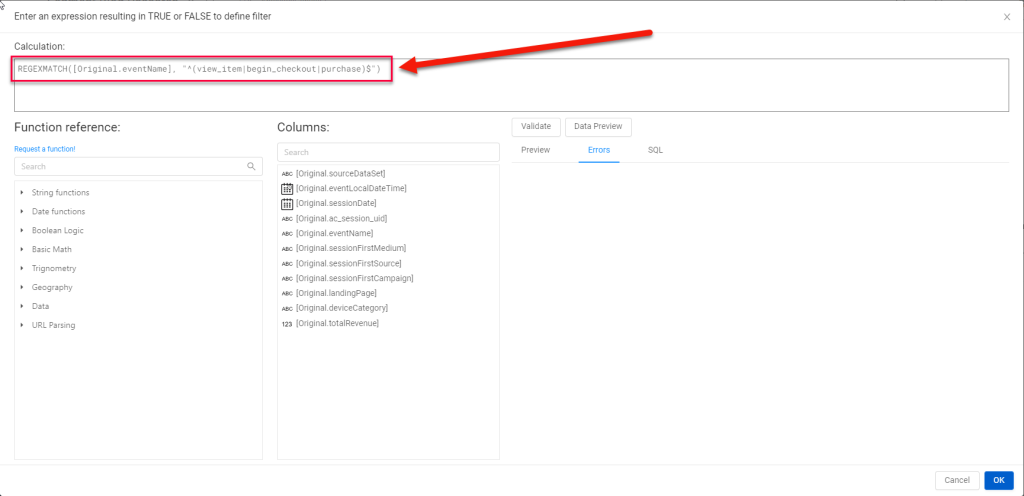
Task: Select the [Original.landingPage] column
Action: [336, 294]
